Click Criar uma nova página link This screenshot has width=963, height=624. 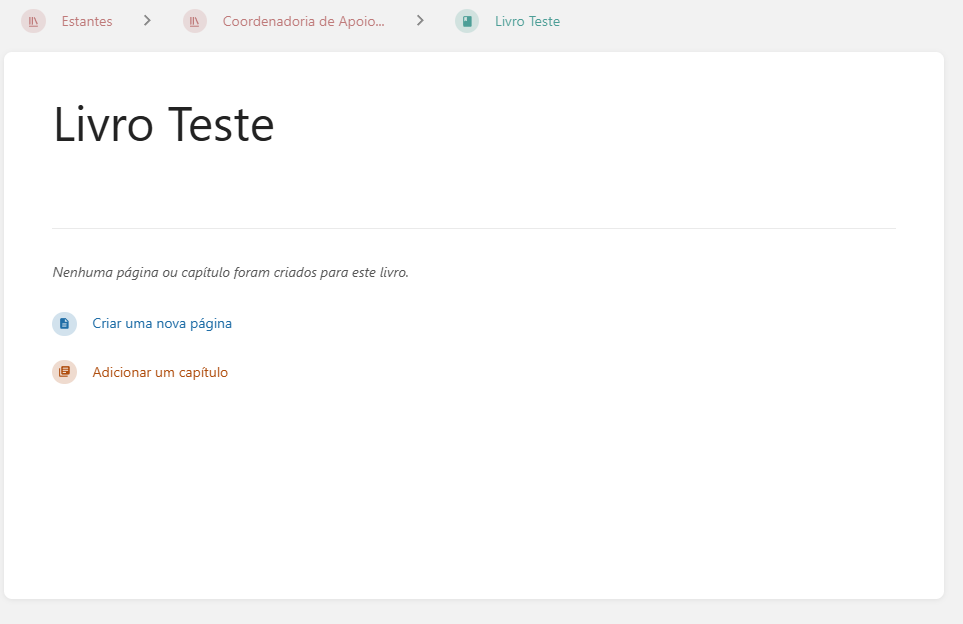click(x=162, y=324)
